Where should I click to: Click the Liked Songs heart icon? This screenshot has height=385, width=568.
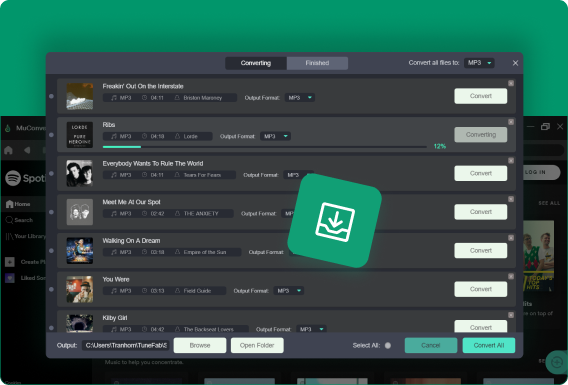pos(10,278)
